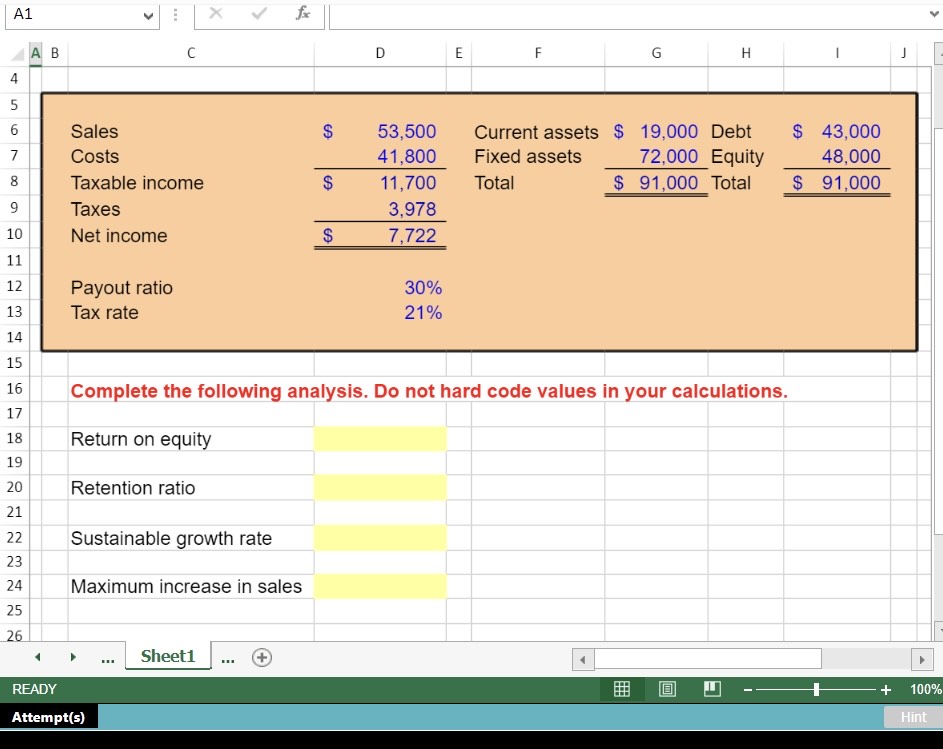Expand the sheet list ellipsis before Sheet1

click(107, 658)
